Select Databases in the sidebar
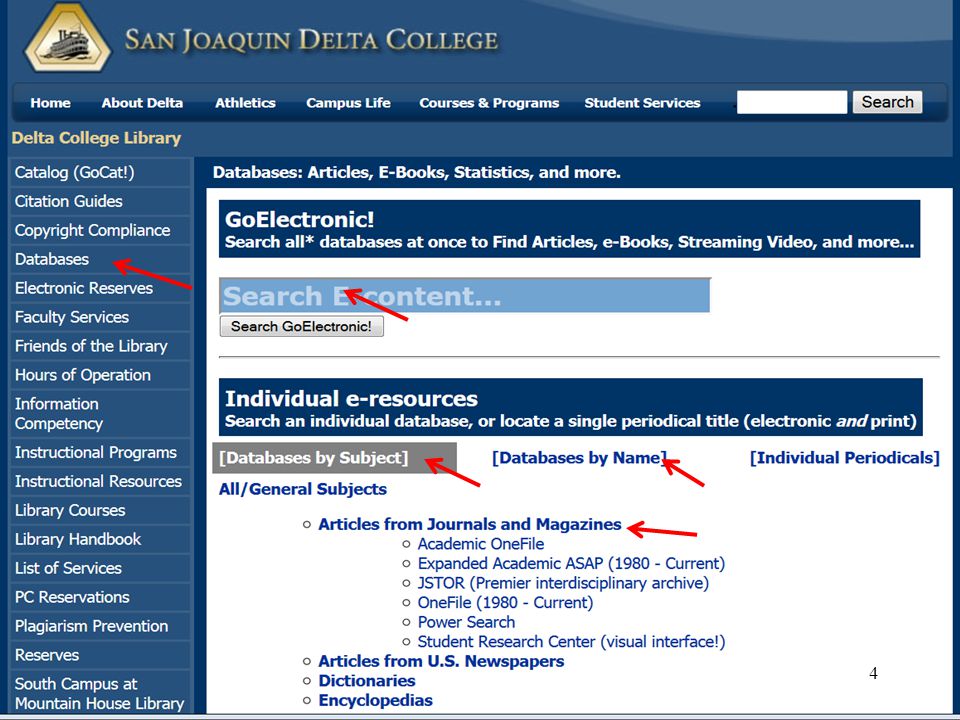The width and height of the screenshot is (960, 720). [52, 259]
